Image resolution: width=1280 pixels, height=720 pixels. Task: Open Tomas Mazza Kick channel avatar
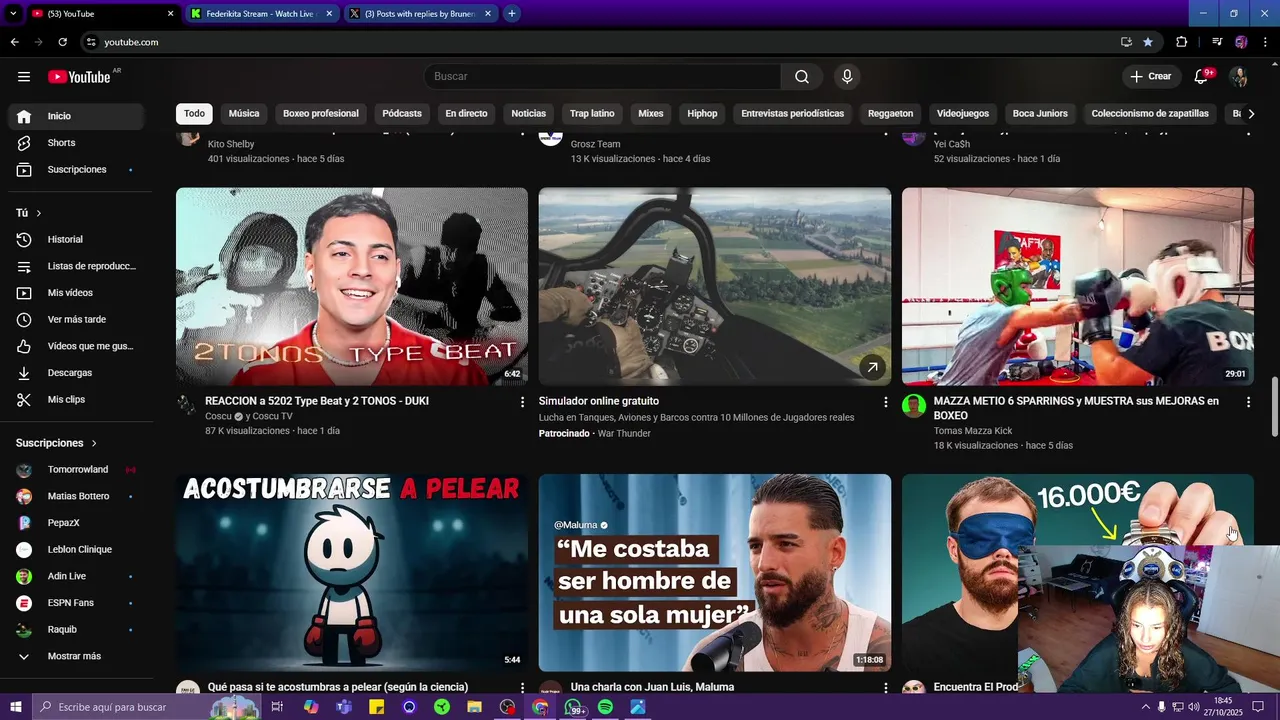pos(914,406)
